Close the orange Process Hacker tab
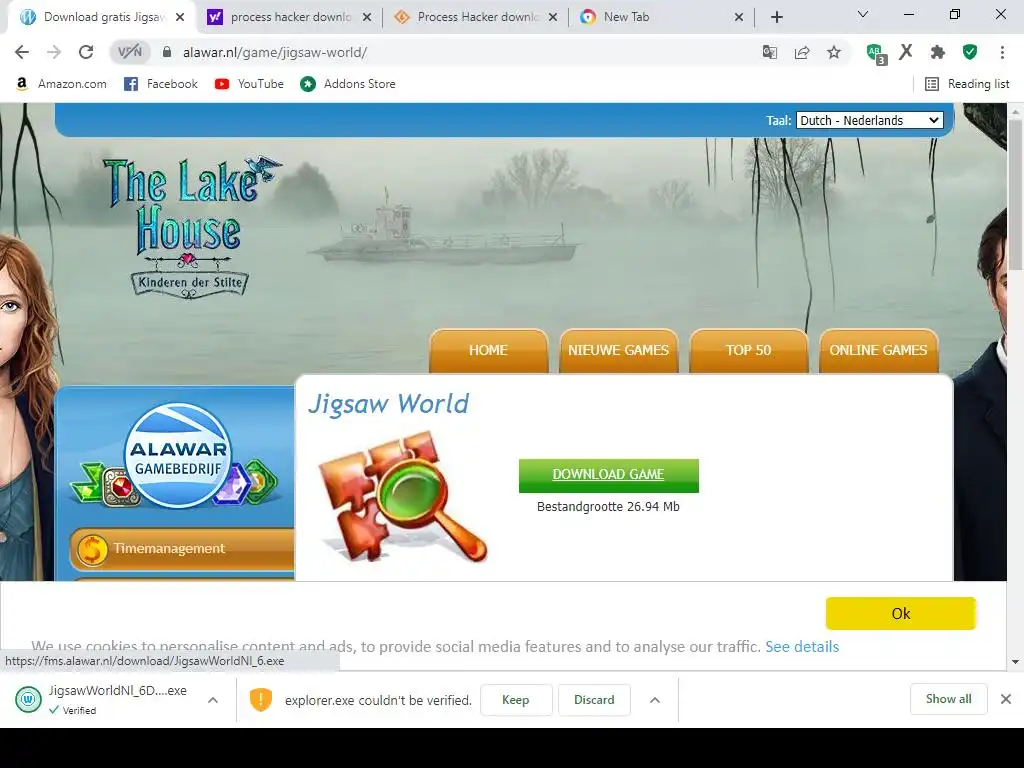 click(x=553, y=17)
